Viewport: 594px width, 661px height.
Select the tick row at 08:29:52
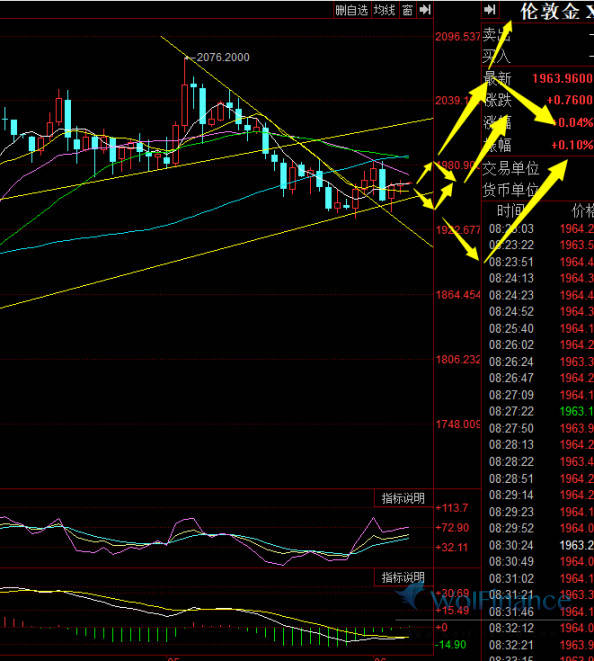tap(541, 528)
